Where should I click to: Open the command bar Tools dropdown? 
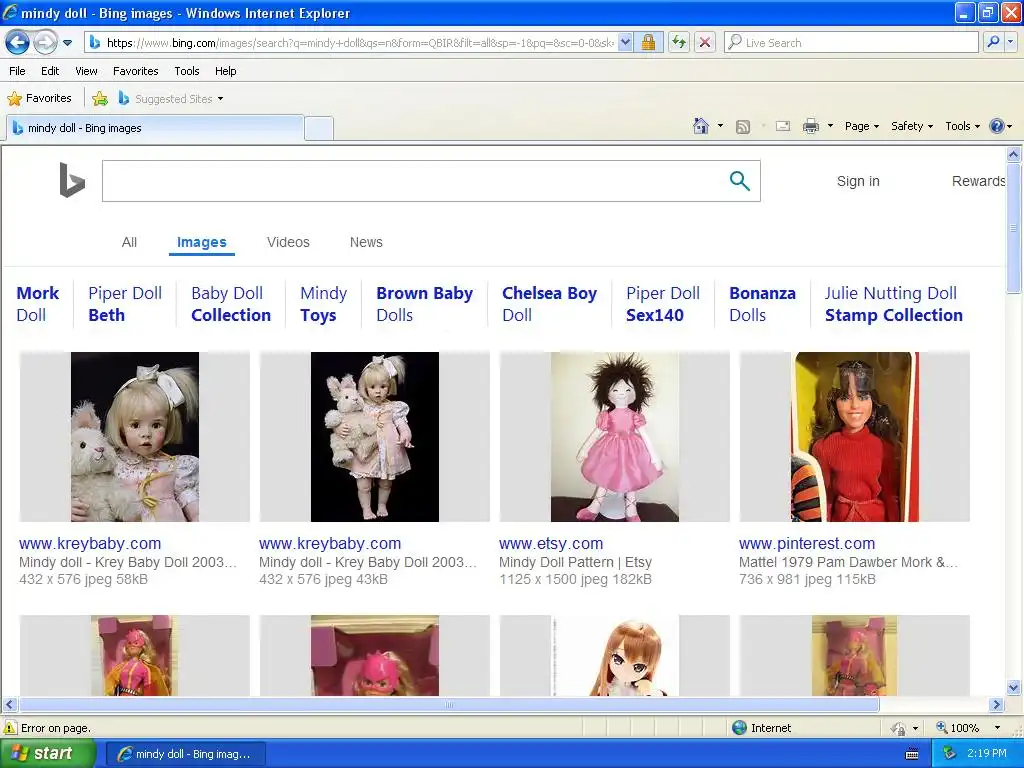click(962, 126)
